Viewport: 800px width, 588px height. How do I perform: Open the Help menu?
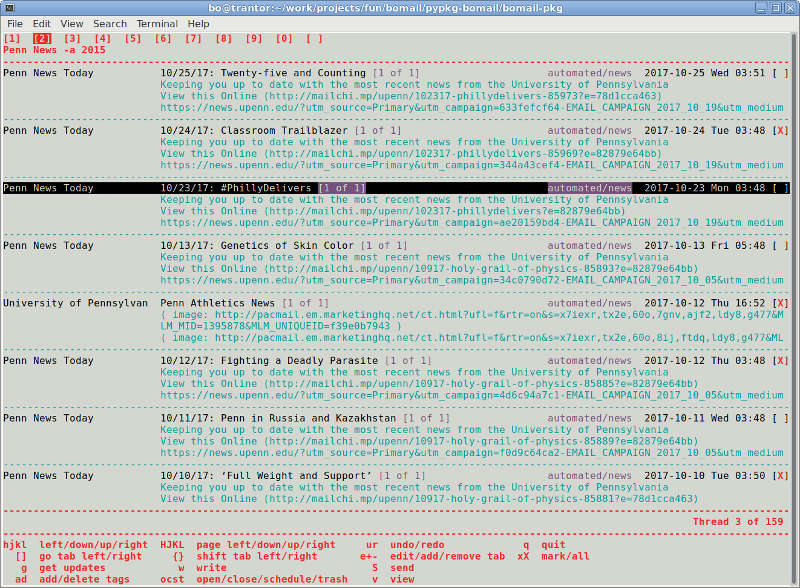click(x=198, y=23)
